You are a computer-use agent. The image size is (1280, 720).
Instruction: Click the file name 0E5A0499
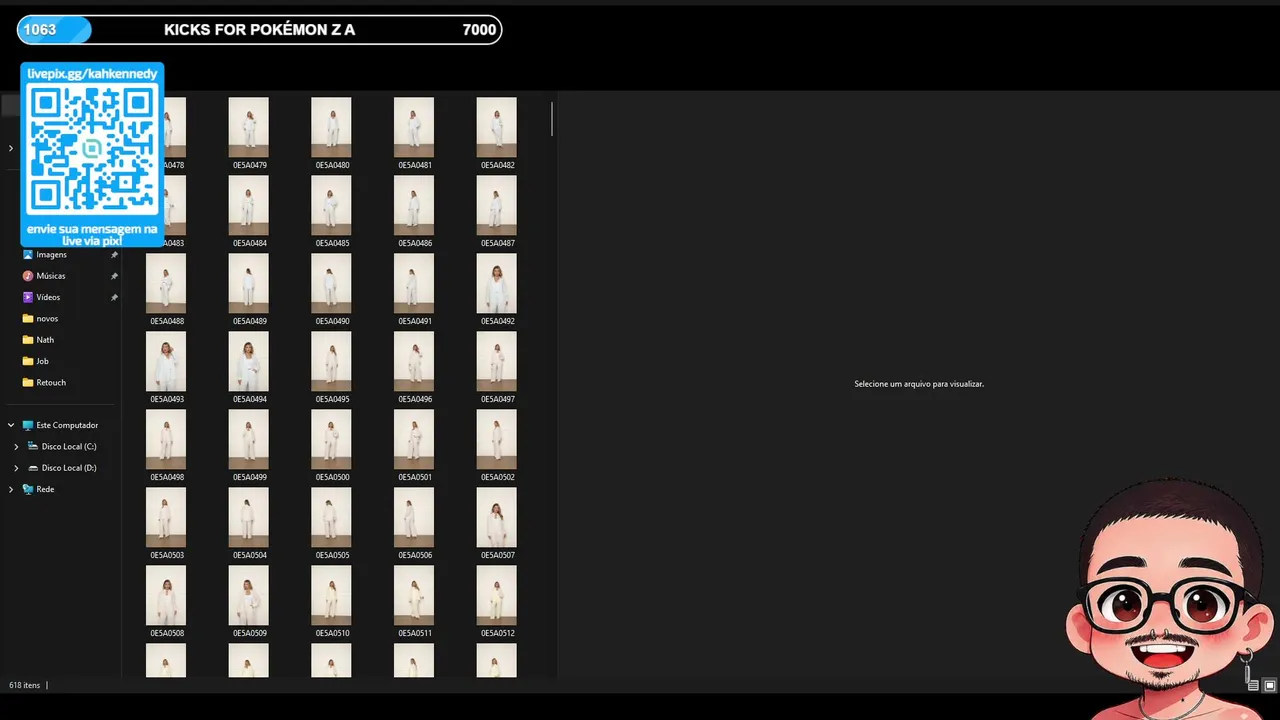click(250, 477)
